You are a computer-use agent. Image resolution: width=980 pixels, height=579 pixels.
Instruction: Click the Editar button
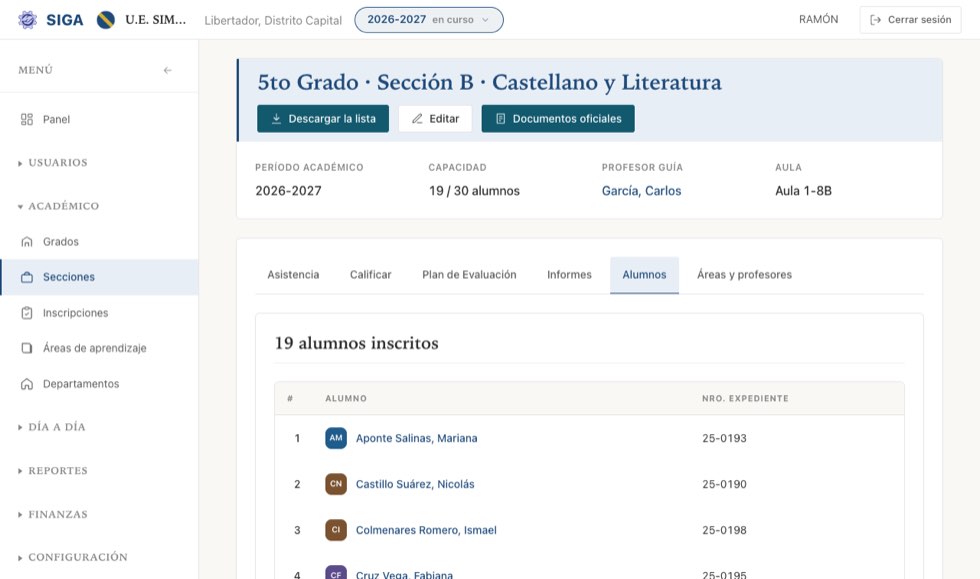(435, 119)
